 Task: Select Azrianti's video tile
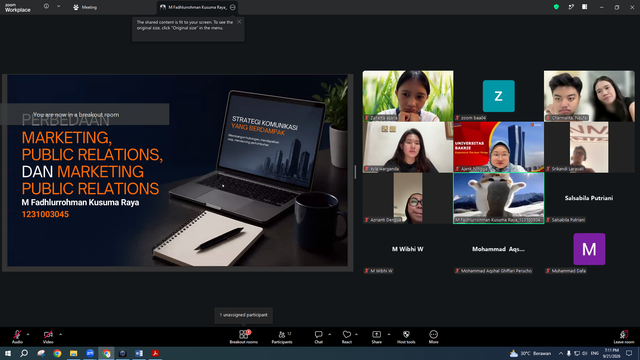[x=408, y=198]
